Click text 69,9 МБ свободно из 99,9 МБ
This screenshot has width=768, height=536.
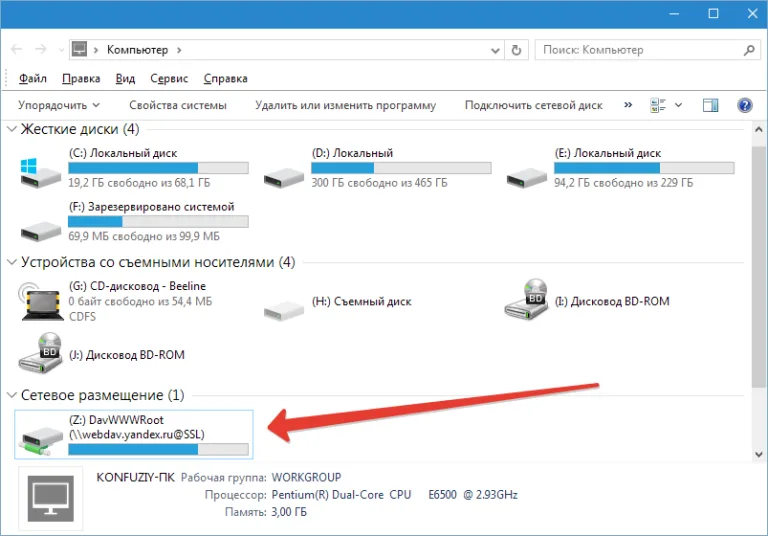[x=144, y=236]
